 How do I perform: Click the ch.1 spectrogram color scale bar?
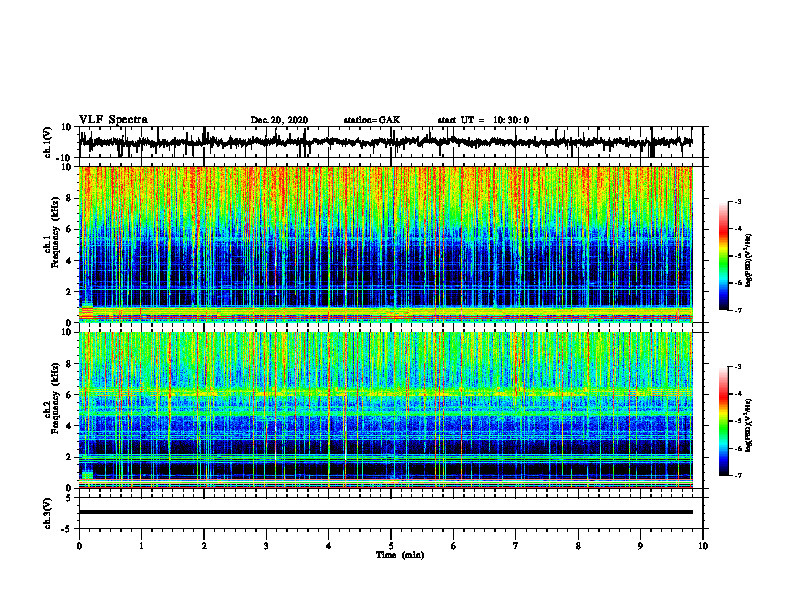point(724,256)
